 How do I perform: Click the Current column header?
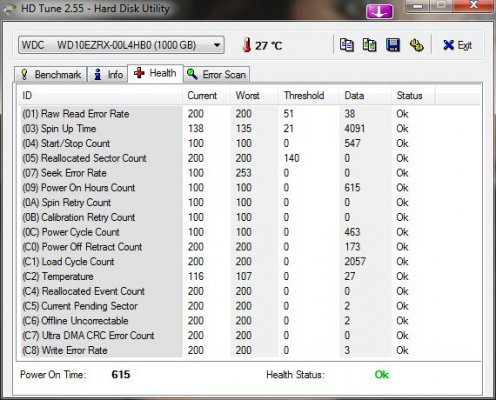pyautogui.click(x=206, y=96)
